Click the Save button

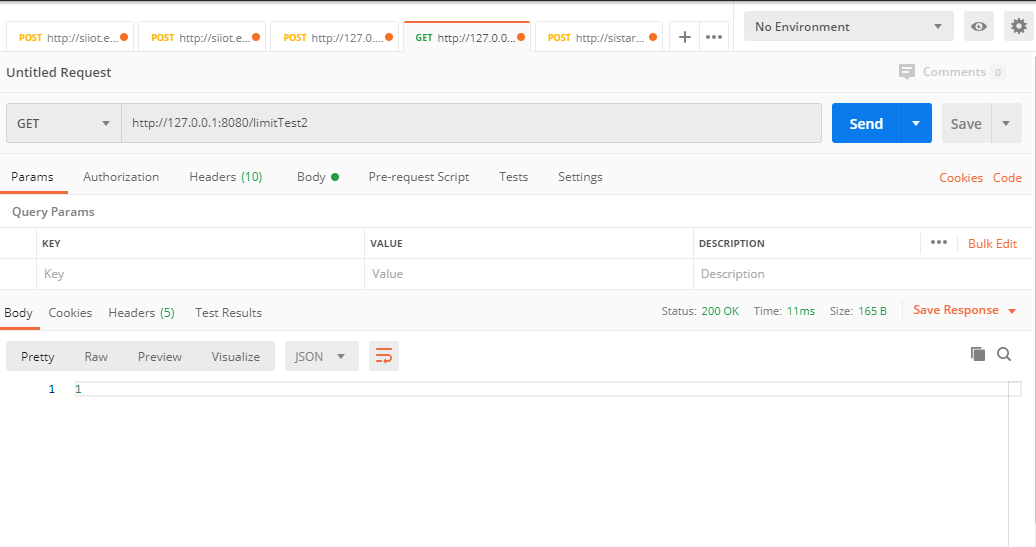click(x=966, y=123)
